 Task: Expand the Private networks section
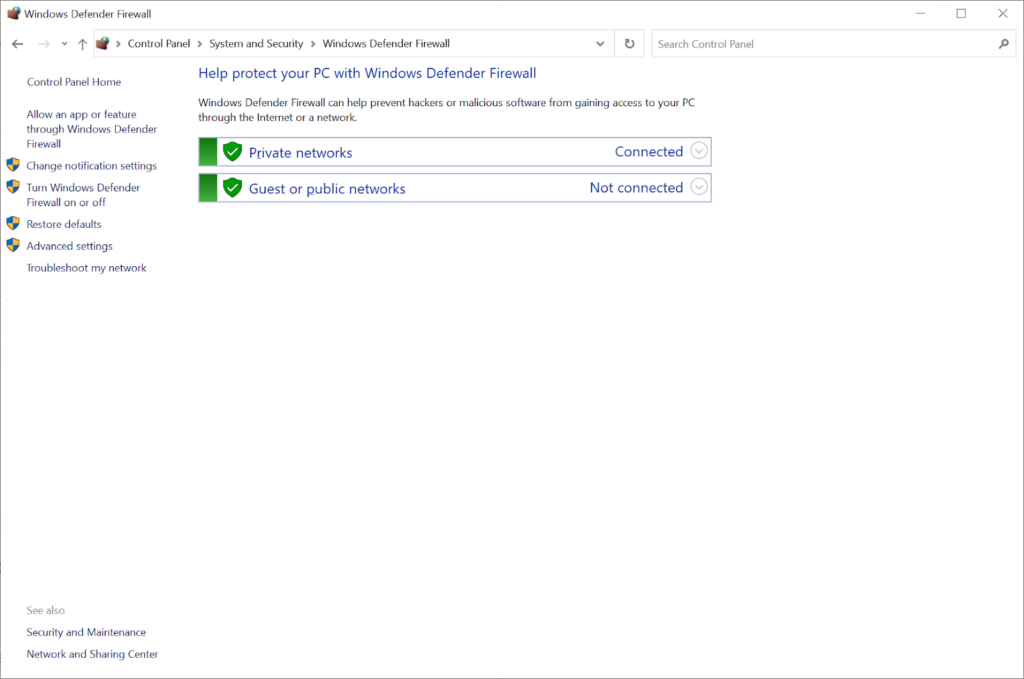click(x=698, y=151)
